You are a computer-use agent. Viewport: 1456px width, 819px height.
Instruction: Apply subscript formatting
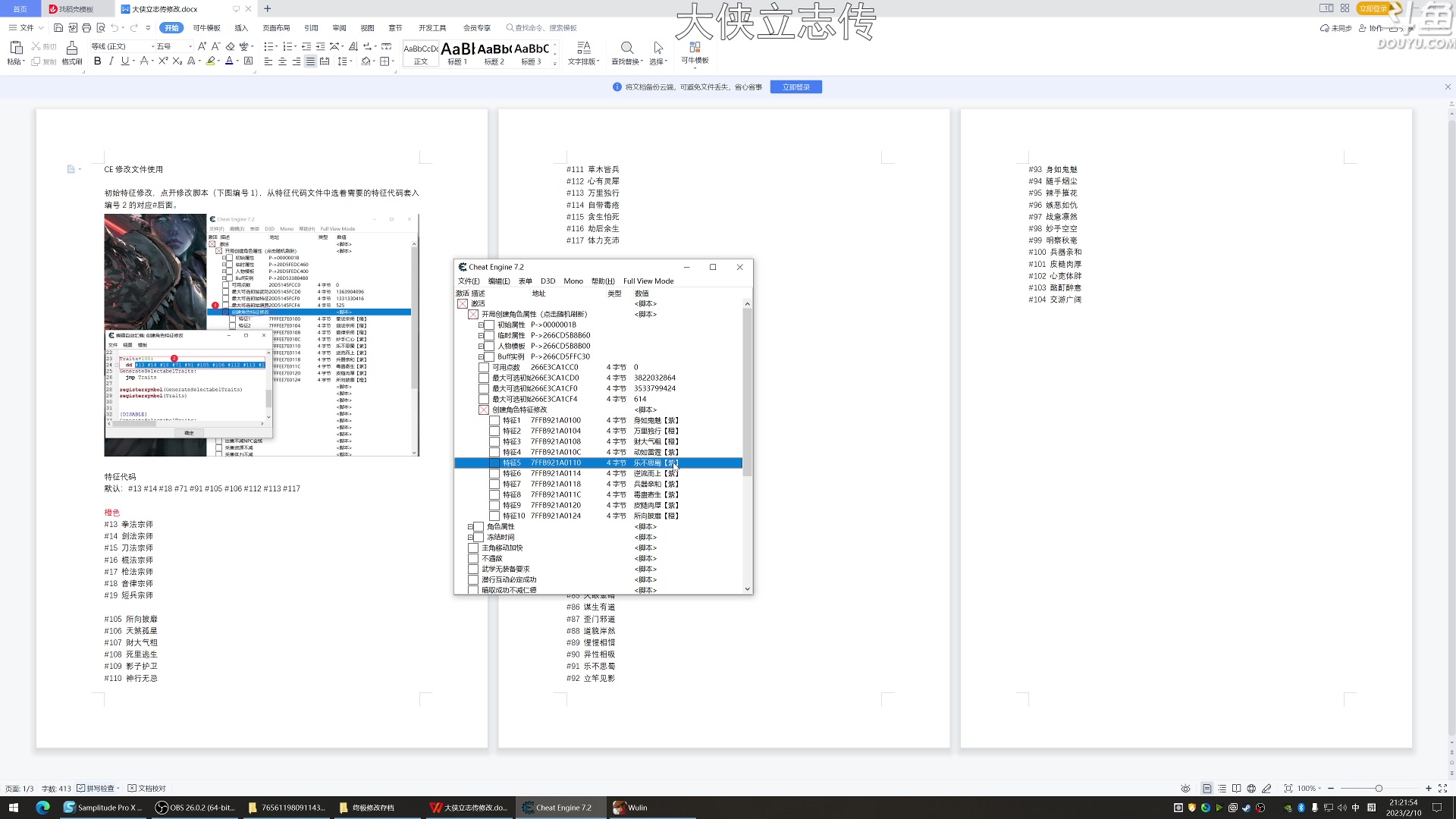(177, 61)
